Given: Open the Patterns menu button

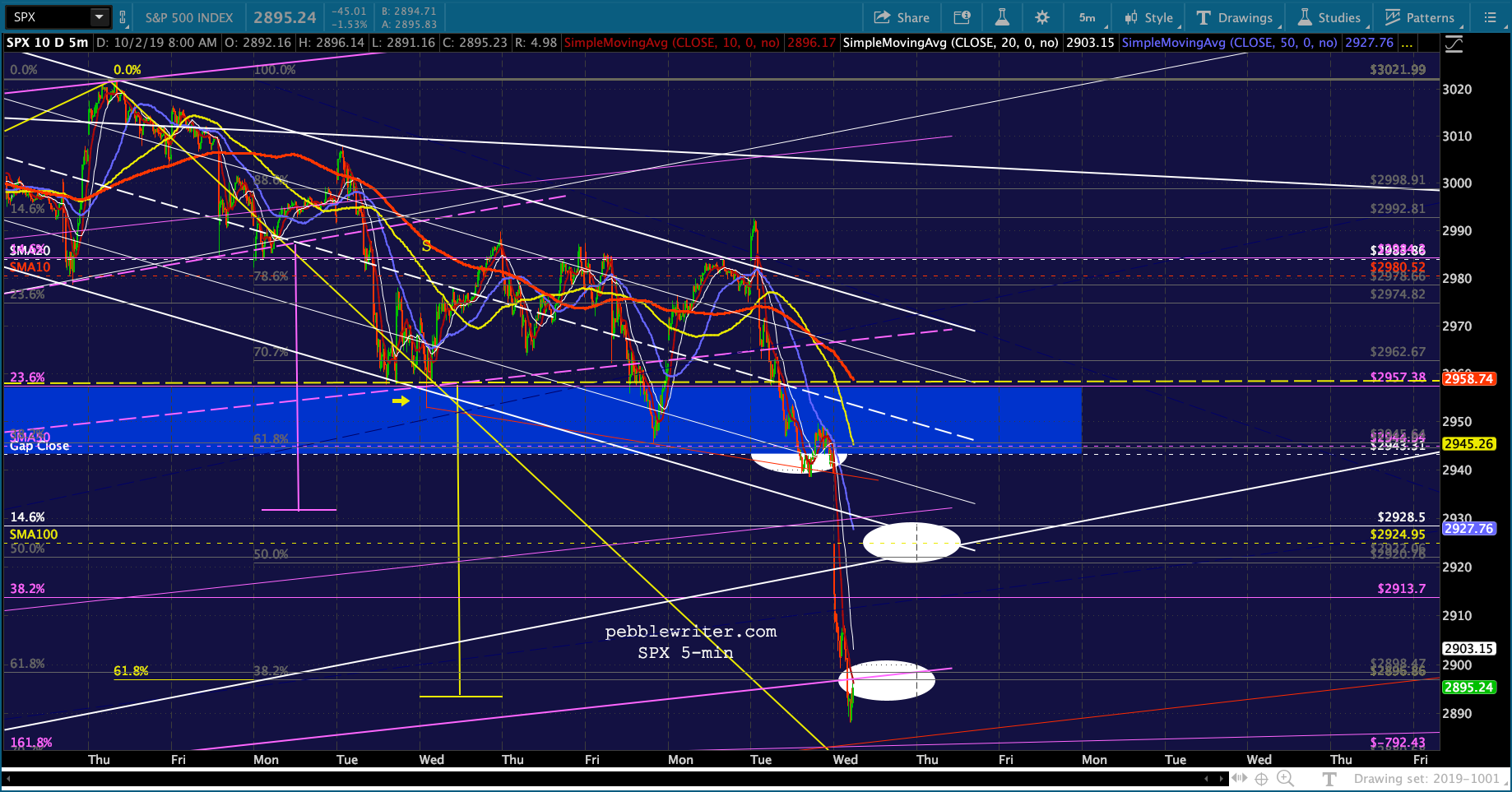Looking at the screenshot, I should pos(1420,17).
